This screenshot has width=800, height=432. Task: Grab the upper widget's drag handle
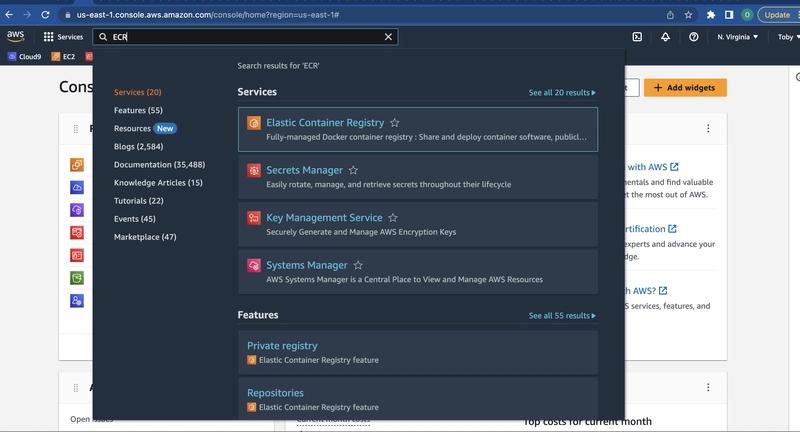pos(76,129)
